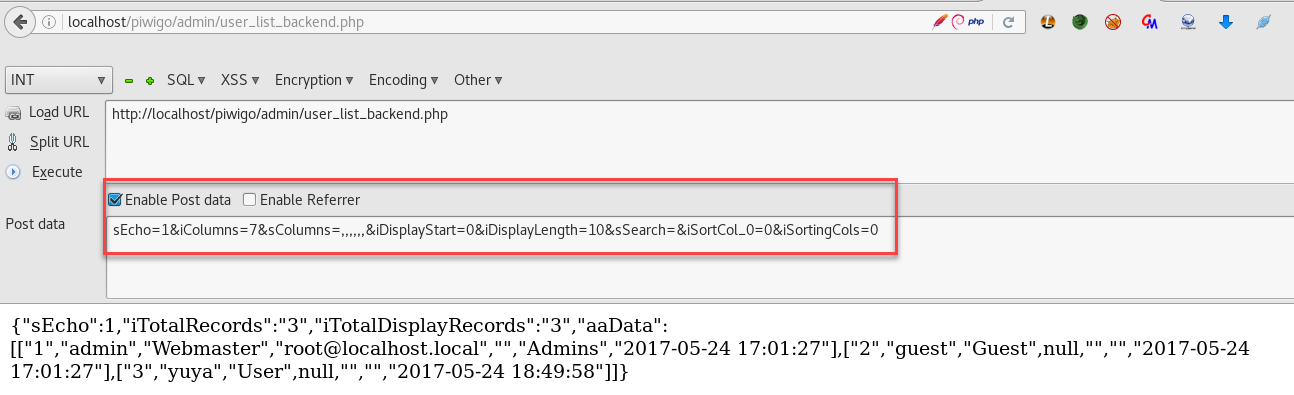Click the Load URL button
Viewport: 1294px width, 395px height.
[48, 112]
